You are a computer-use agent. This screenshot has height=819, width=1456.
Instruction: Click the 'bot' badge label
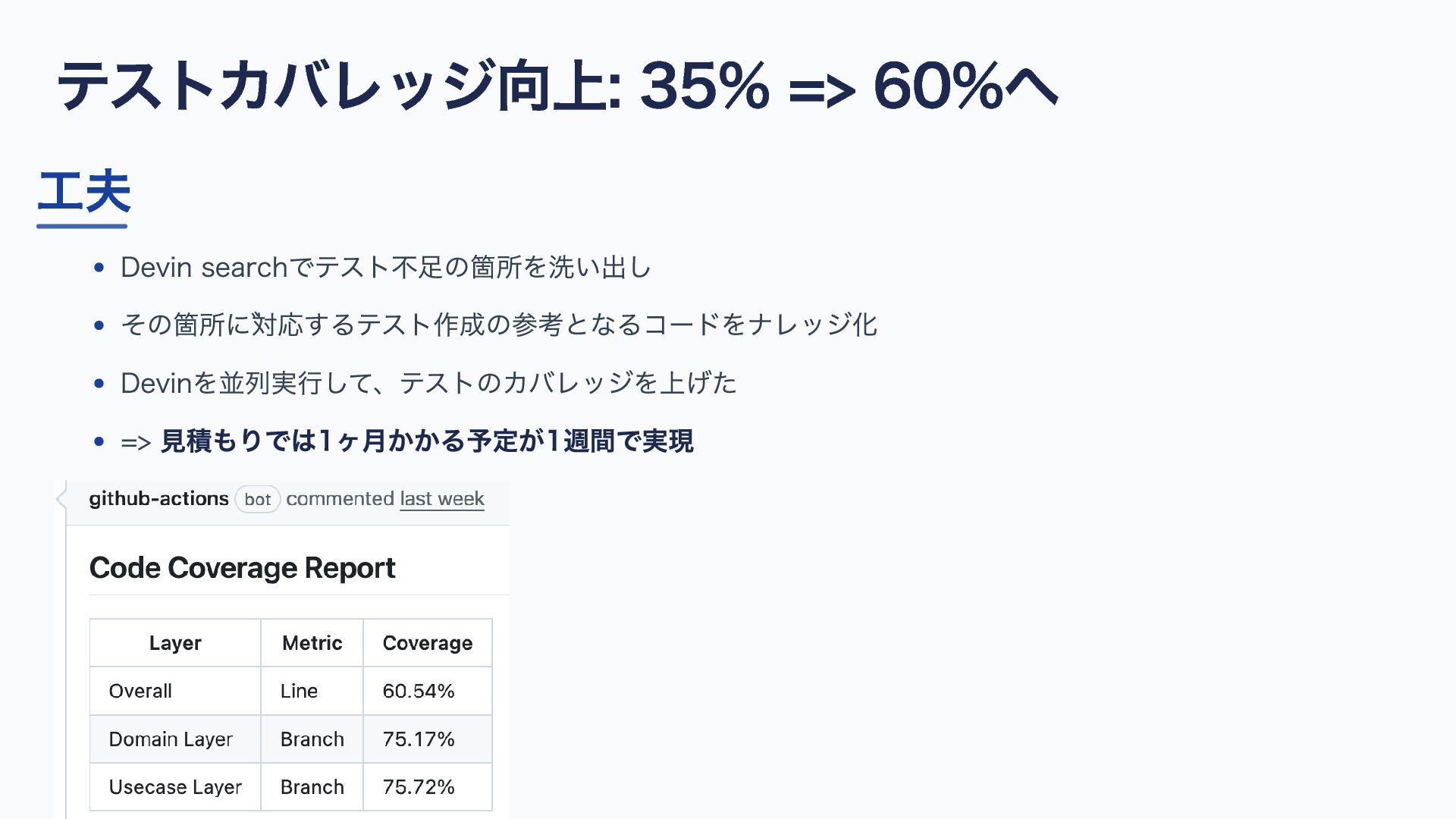click(258, 500)
